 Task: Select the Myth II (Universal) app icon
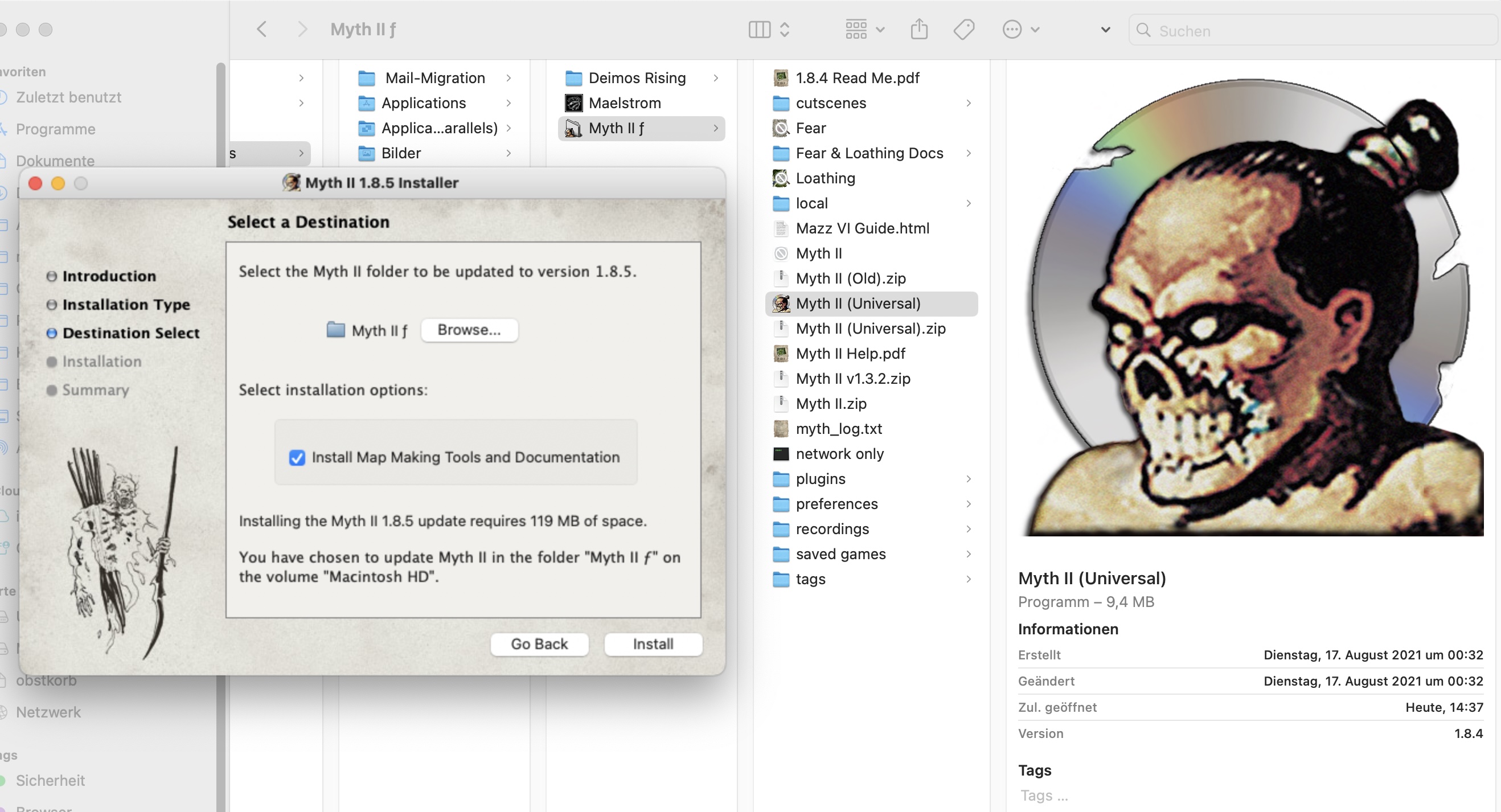coord(781,304)
